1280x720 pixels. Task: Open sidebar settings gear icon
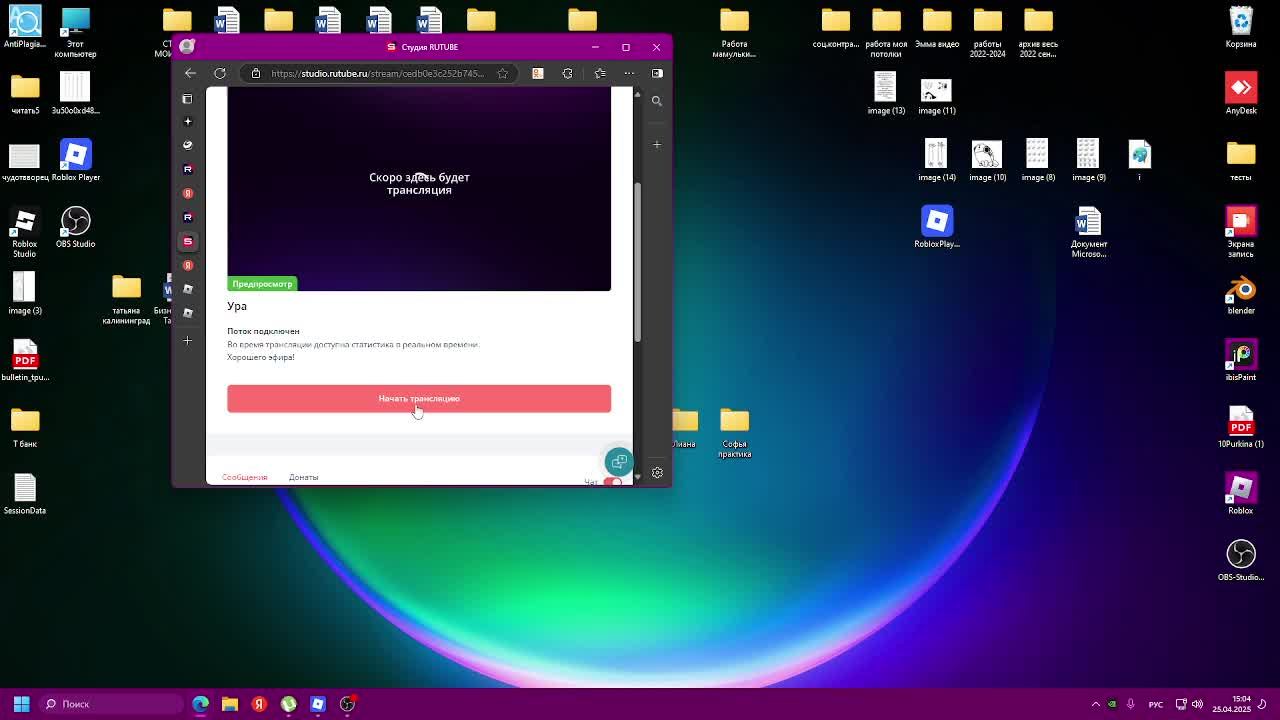[x=657, y=473]
